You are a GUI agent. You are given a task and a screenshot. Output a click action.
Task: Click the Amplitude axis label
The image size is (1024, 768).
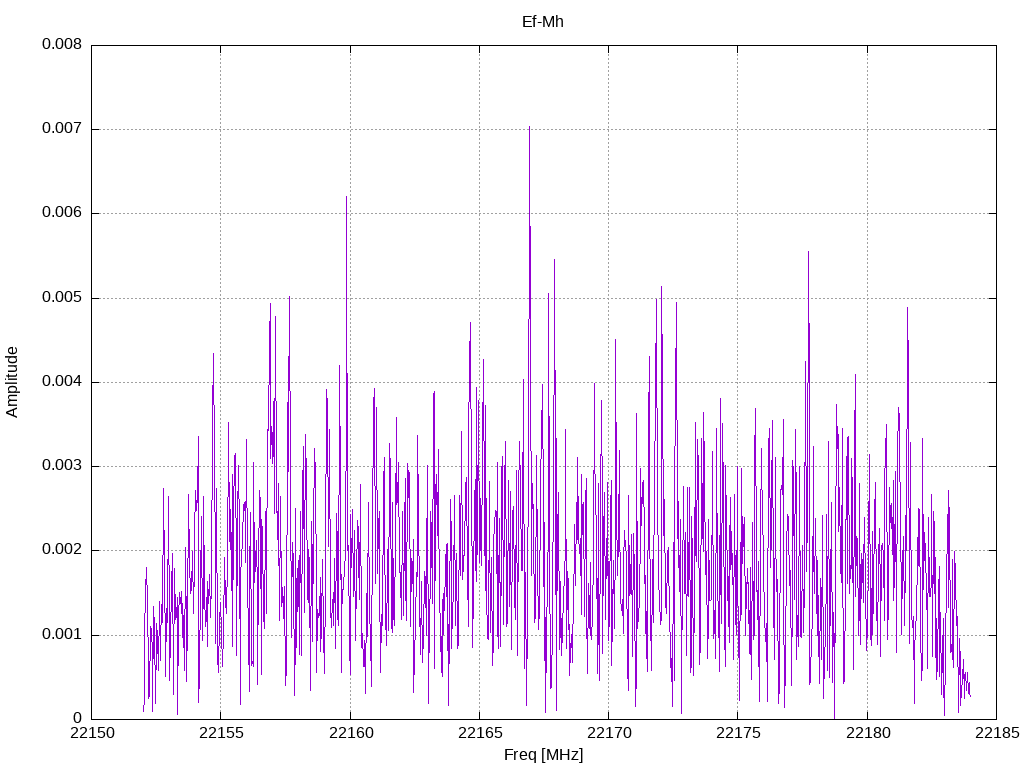[12, 382]
